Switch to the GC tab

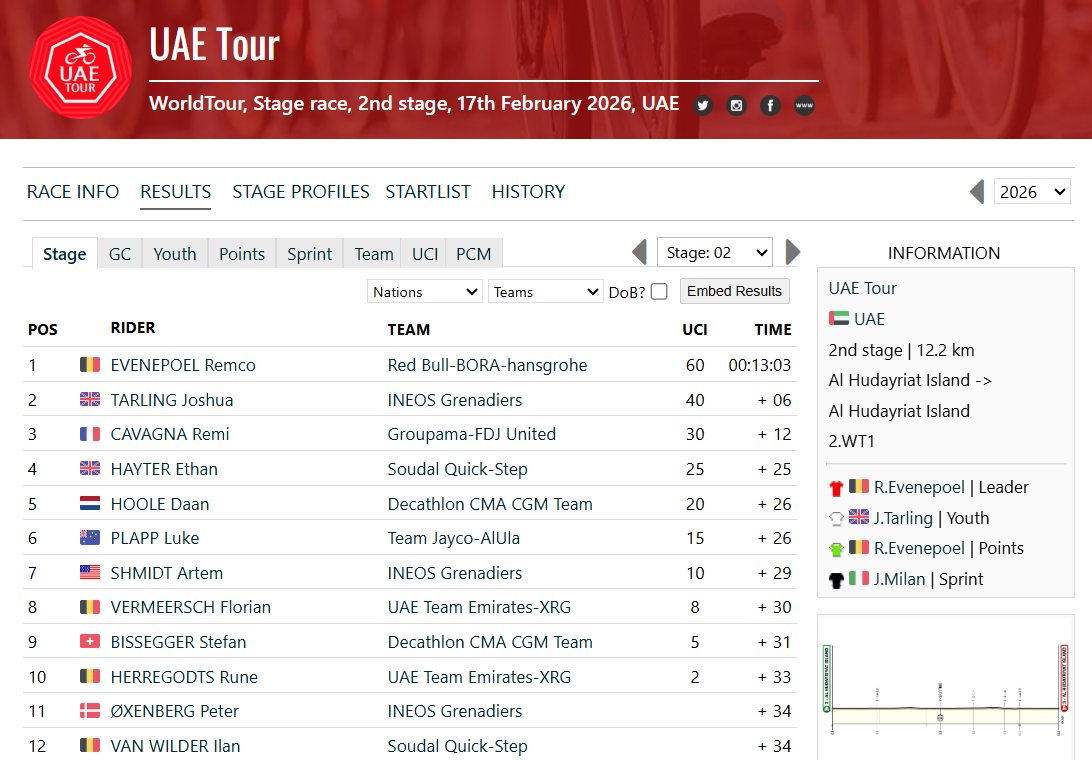(x=120, y=253)
